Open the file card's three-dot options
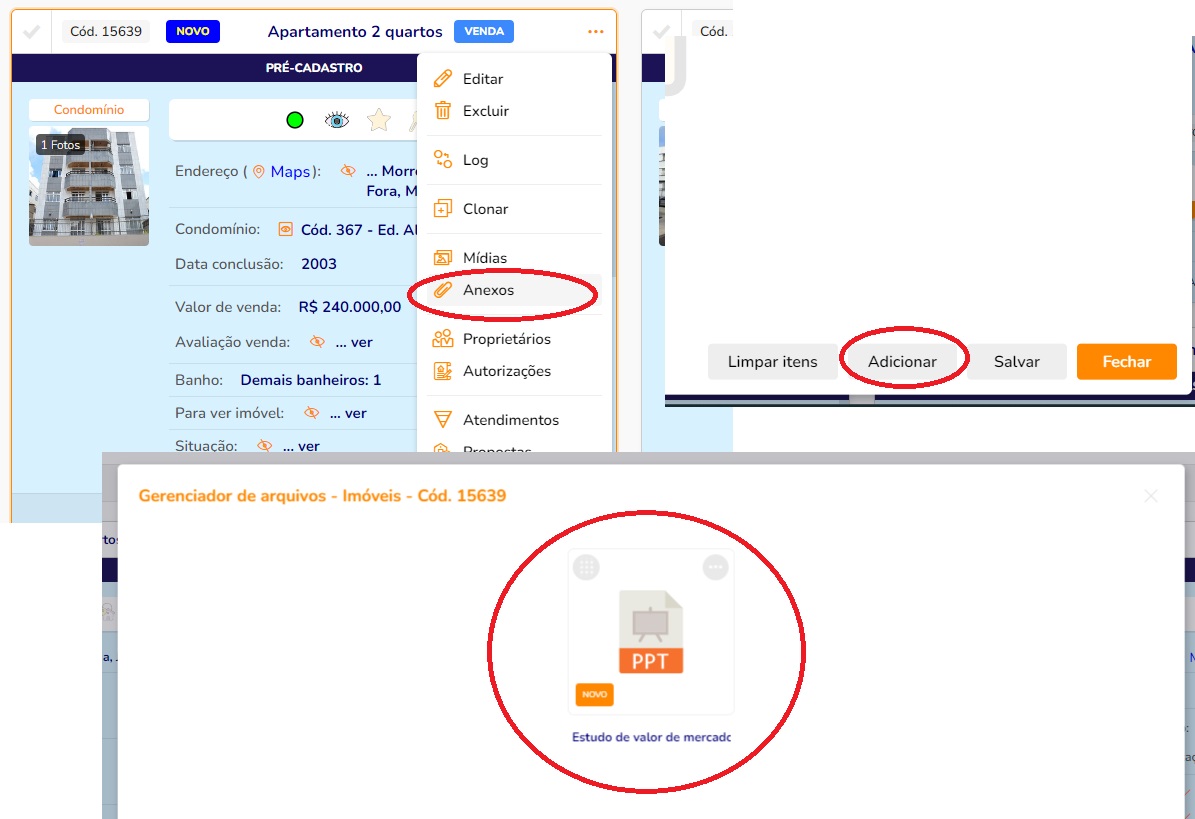This screenshot has width=1195, height=819. 715,568
